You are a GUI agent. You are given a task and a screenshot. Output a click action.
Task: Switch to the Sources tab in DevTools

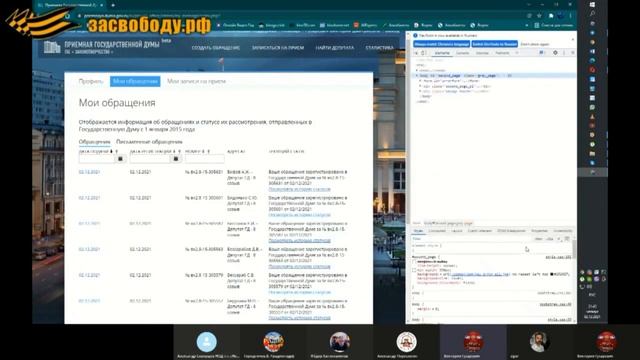point(482,53)
